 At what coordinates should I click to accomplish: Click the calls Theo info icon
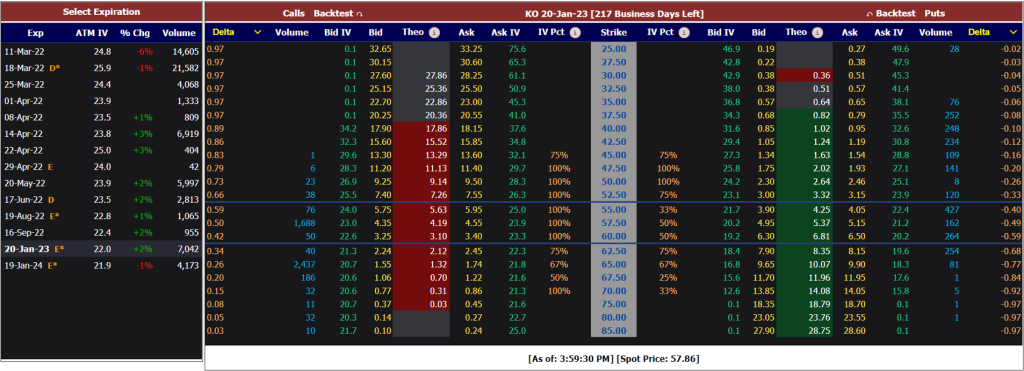[x=435, y=32]
